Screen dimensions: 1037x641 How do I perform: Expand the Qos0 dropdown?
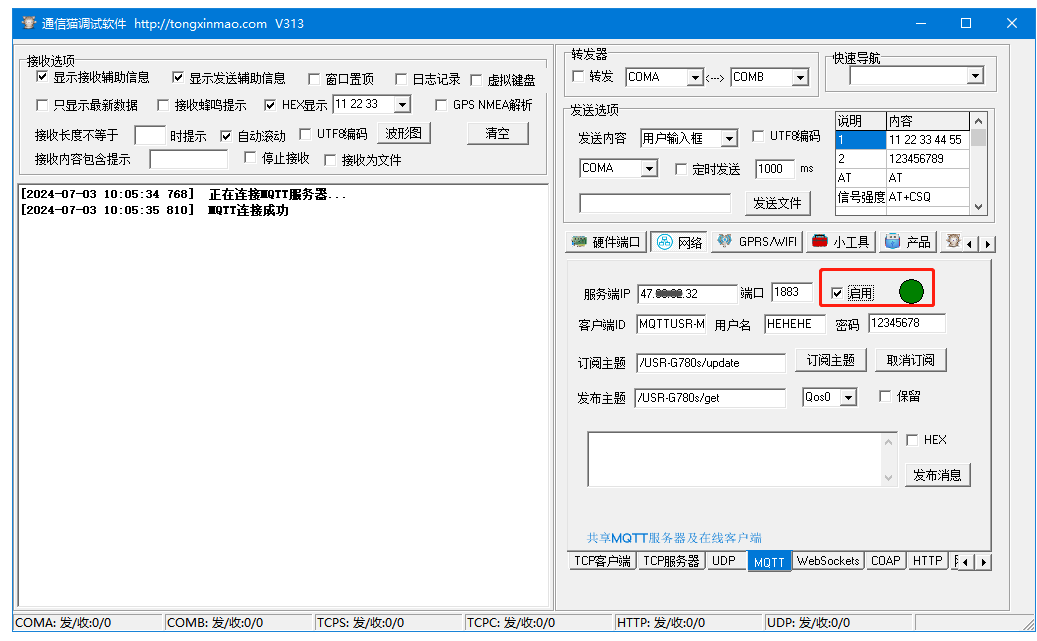pos(849,398)
